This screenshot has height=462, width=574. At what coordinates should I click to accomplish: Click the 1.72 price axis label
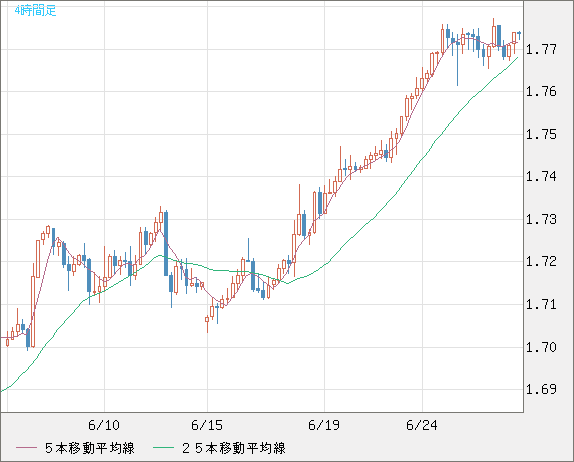(541, 261)
